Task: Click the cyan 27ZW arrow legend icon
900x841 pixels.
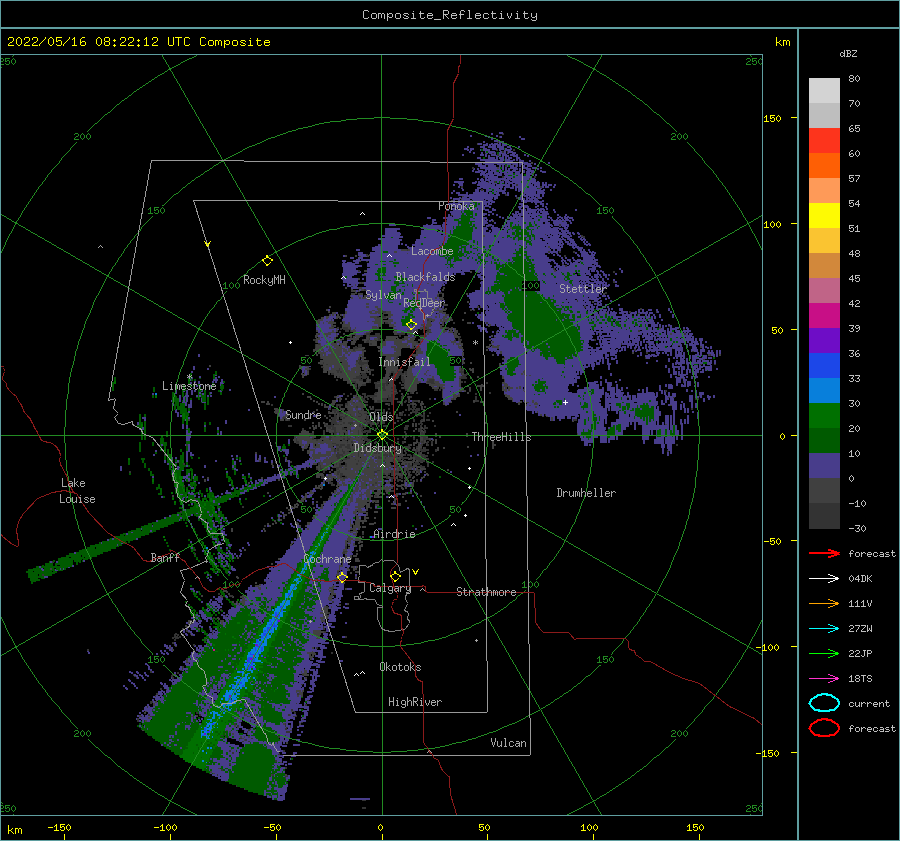Action: tap(824, 629)
